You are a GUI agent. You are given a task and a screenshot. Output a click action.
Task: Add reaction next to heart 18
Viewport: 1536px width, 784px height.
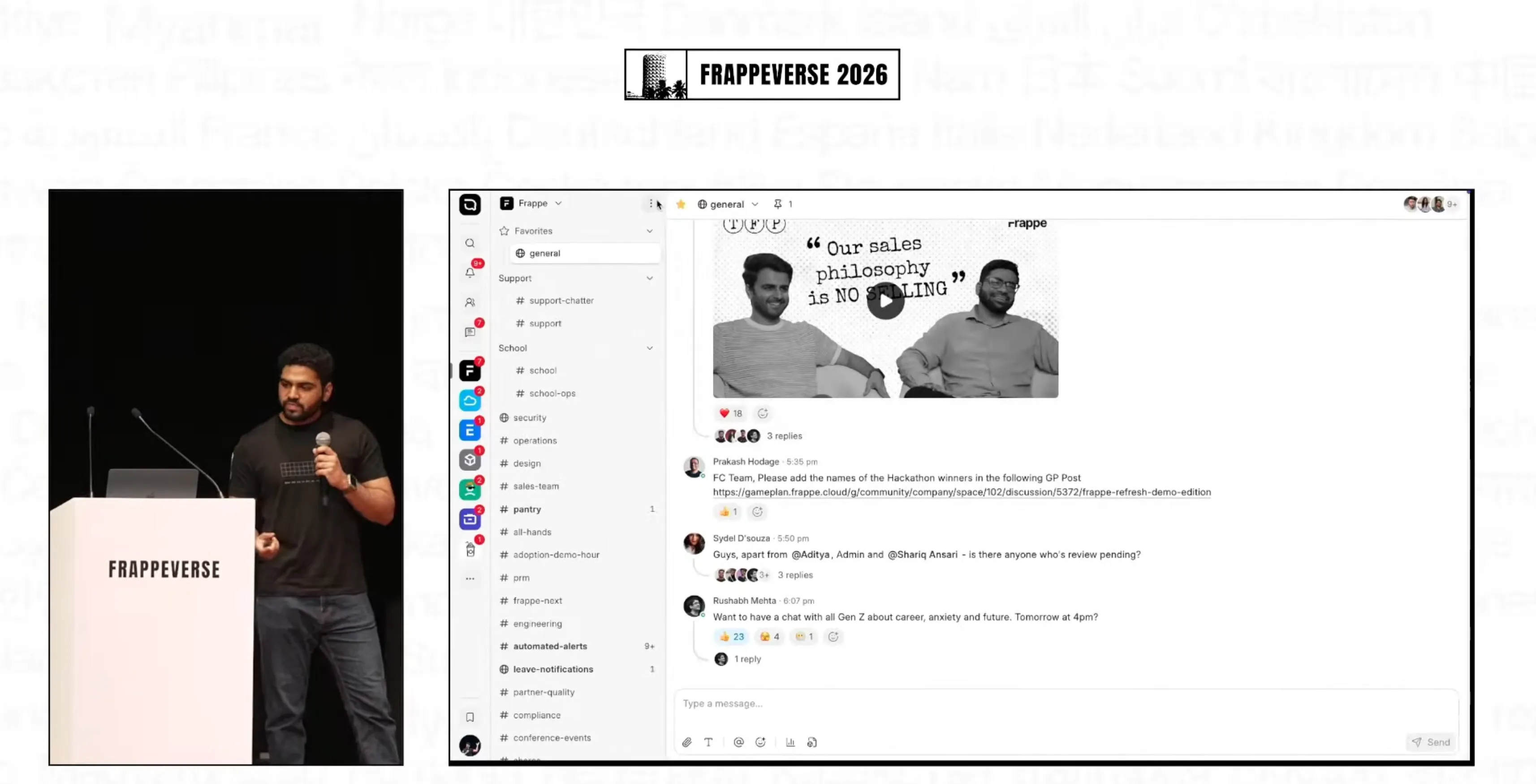point(763,413)
